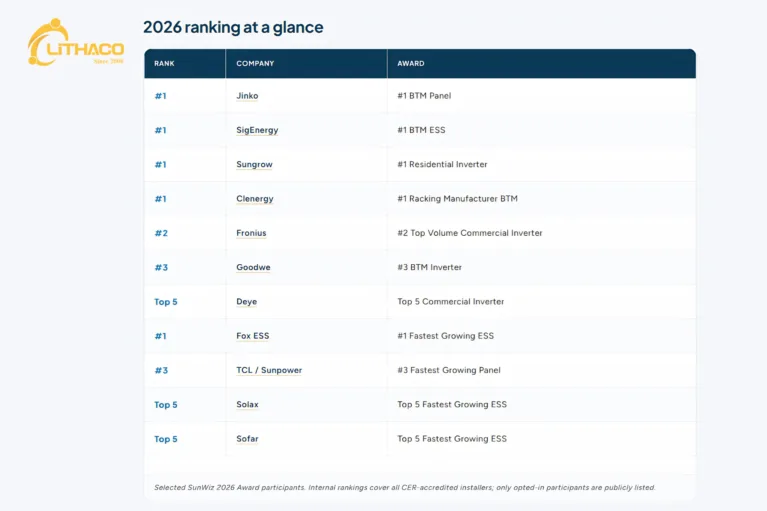Open the Clenergy company link
The height and width of the screenshot is (511, 767).
[x=255, y=199]
